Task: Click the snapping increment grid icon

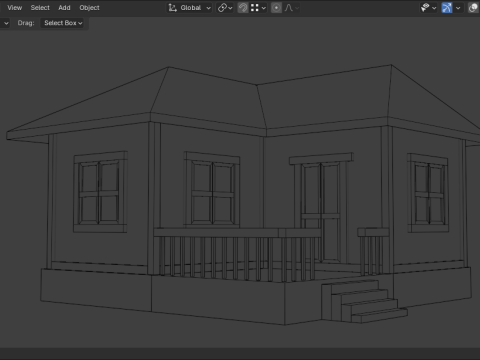Action: coord(255,8)
